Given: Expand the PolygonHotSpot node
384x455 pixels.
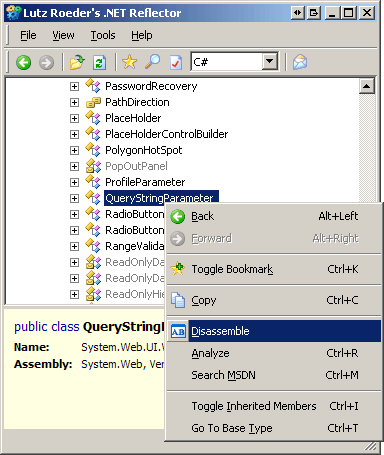Looking at the screenshot, I should 74,150.
